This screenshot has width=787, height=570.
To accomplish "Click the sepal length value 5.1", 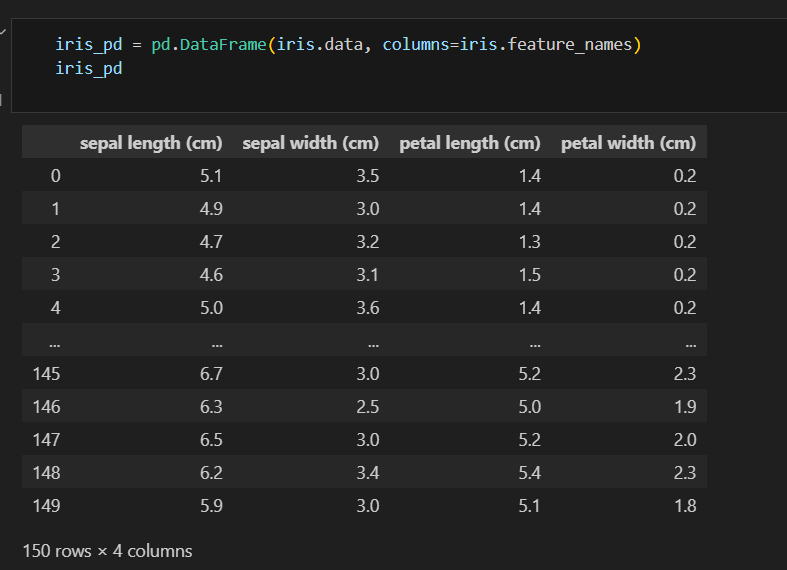I will tap(211, 176).
